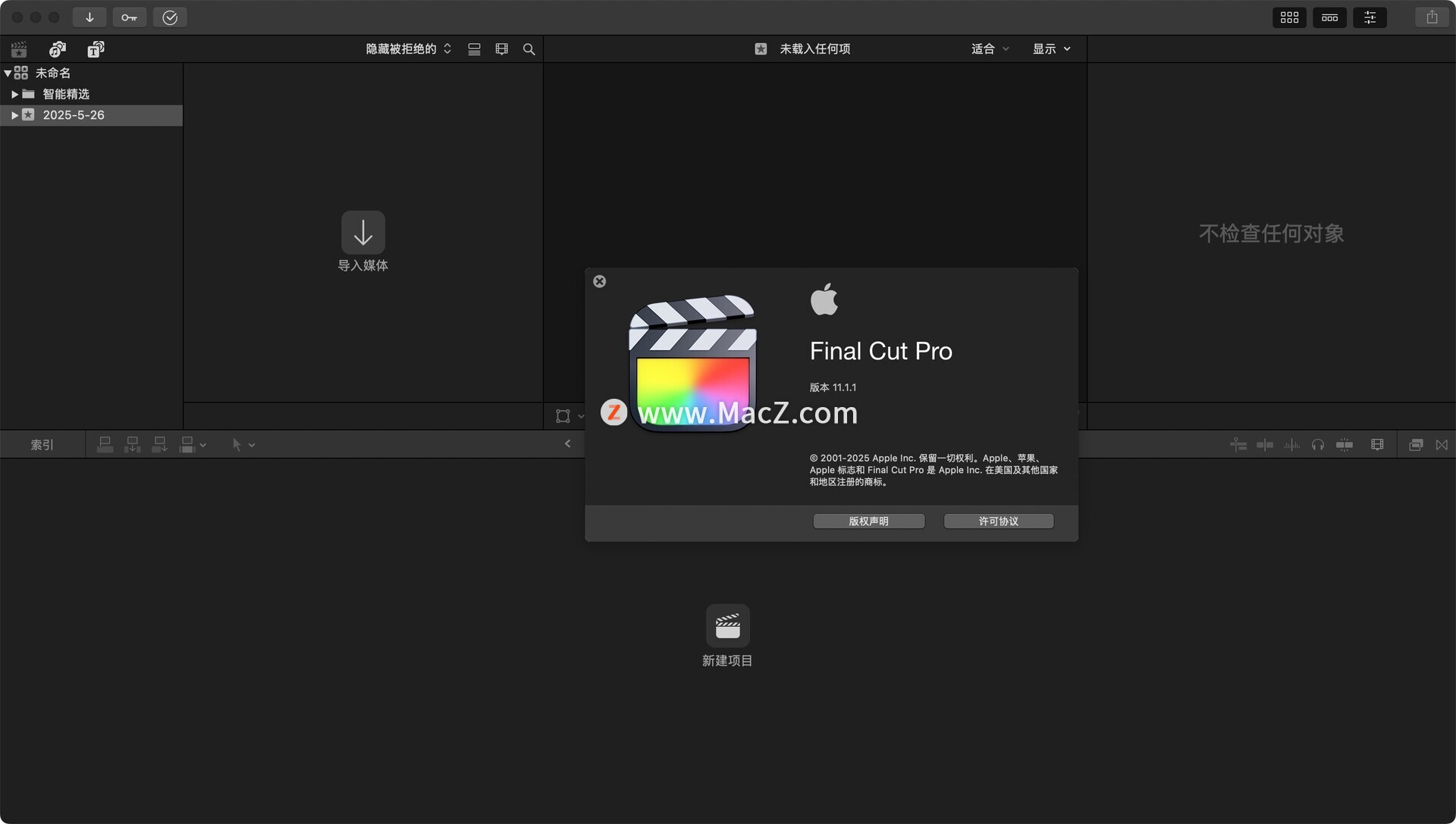The width and height of the screenshot is (1456, 824).
Task: Toggle clip list view icon
Action: (x=474, y=49)
